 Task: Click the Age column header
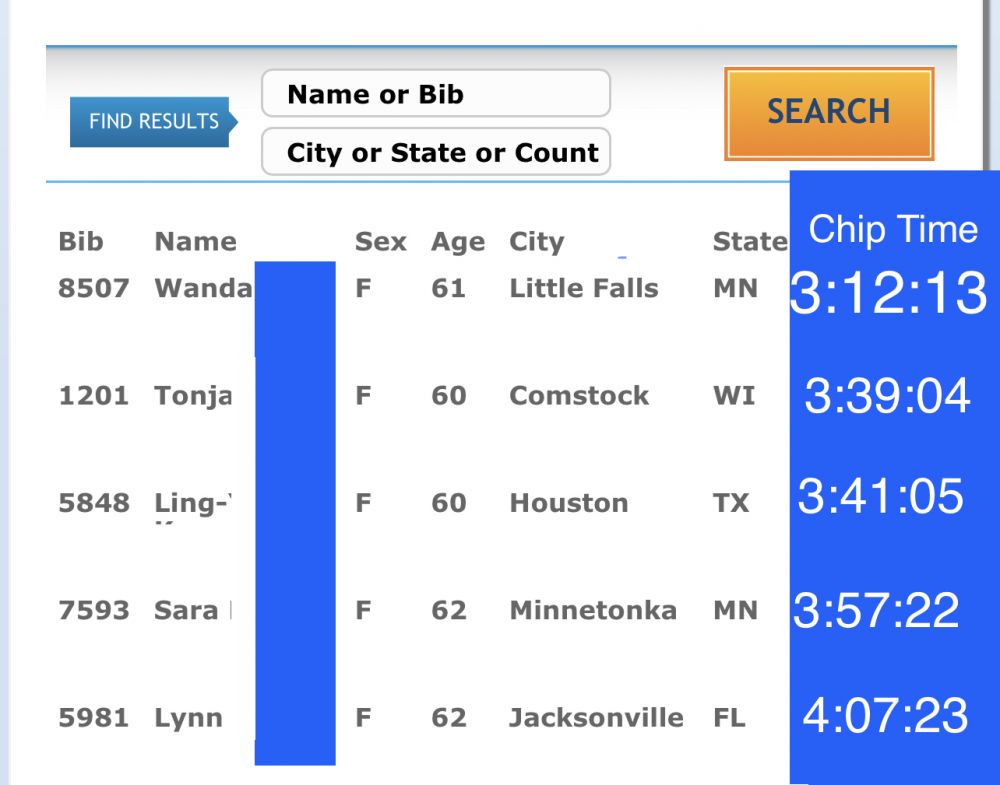tap(457, 242)
